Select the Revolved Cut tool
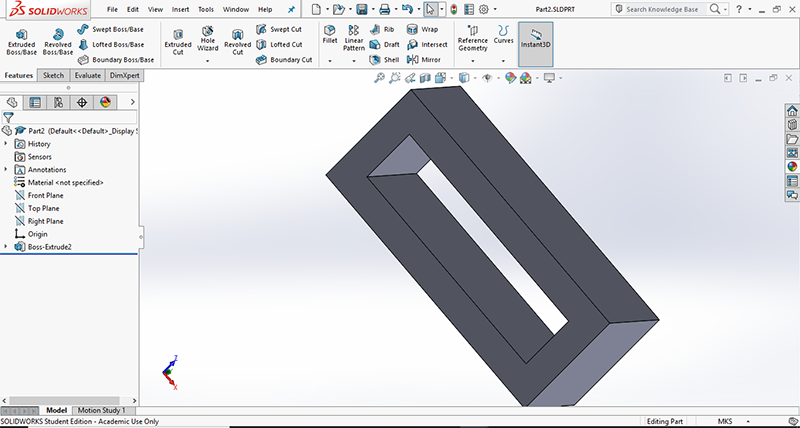Viewport: 800px width, 428px height. point(238,40)
